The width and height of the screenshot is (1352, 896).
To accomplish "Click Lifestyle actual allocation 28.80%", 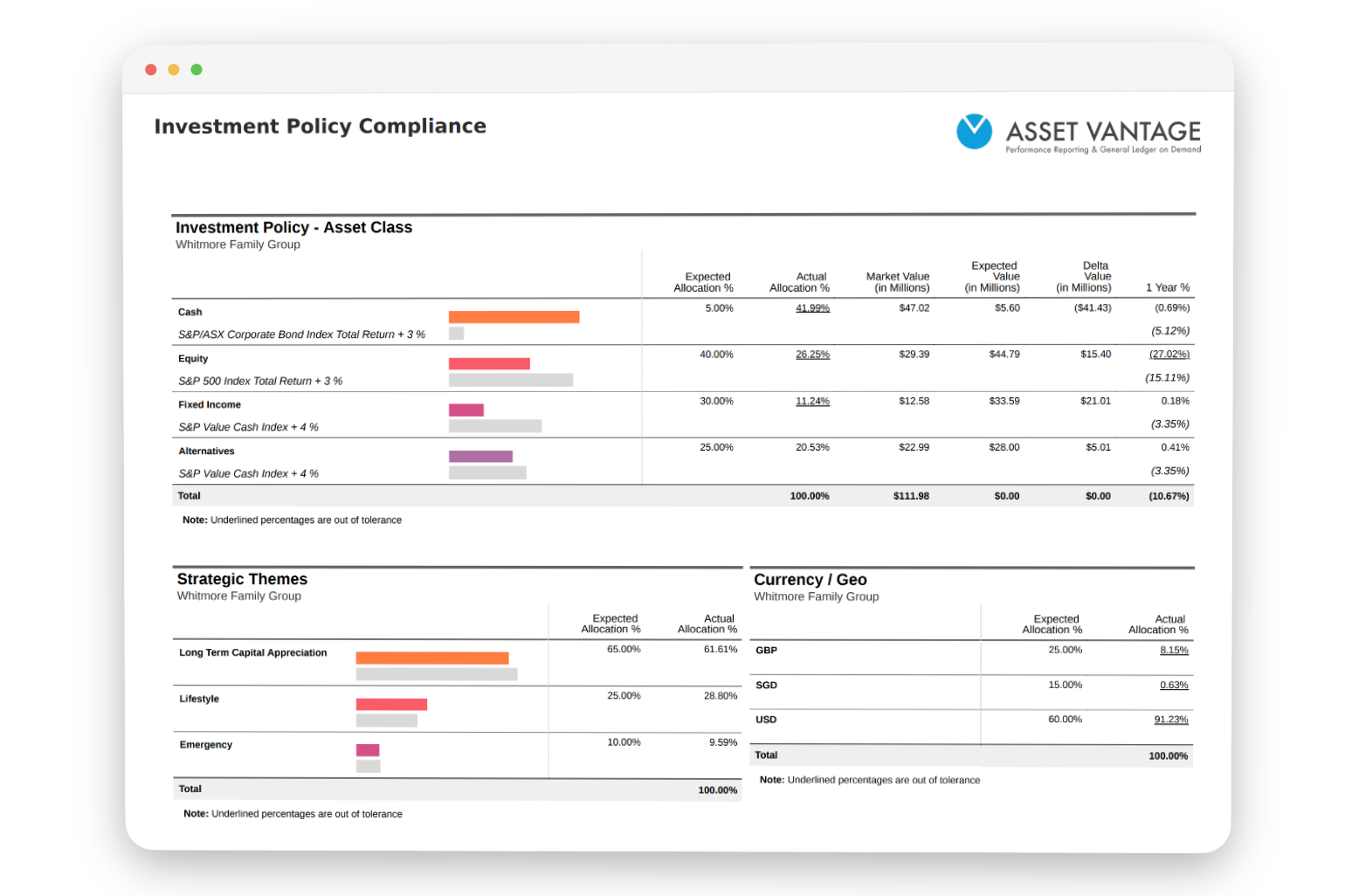I will point(721,696).
